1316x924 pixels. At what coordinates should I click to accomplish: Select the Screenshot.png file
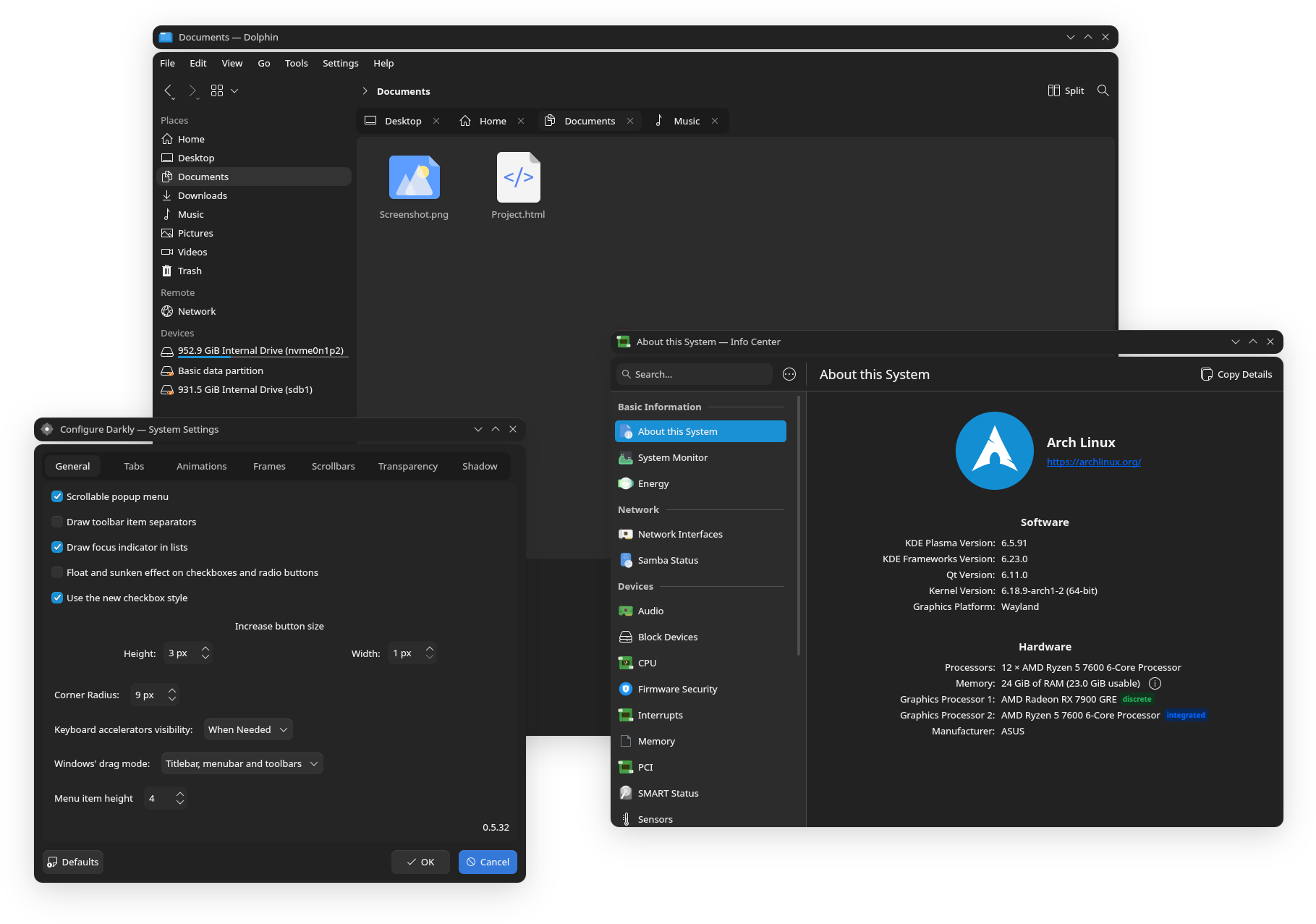414,187
